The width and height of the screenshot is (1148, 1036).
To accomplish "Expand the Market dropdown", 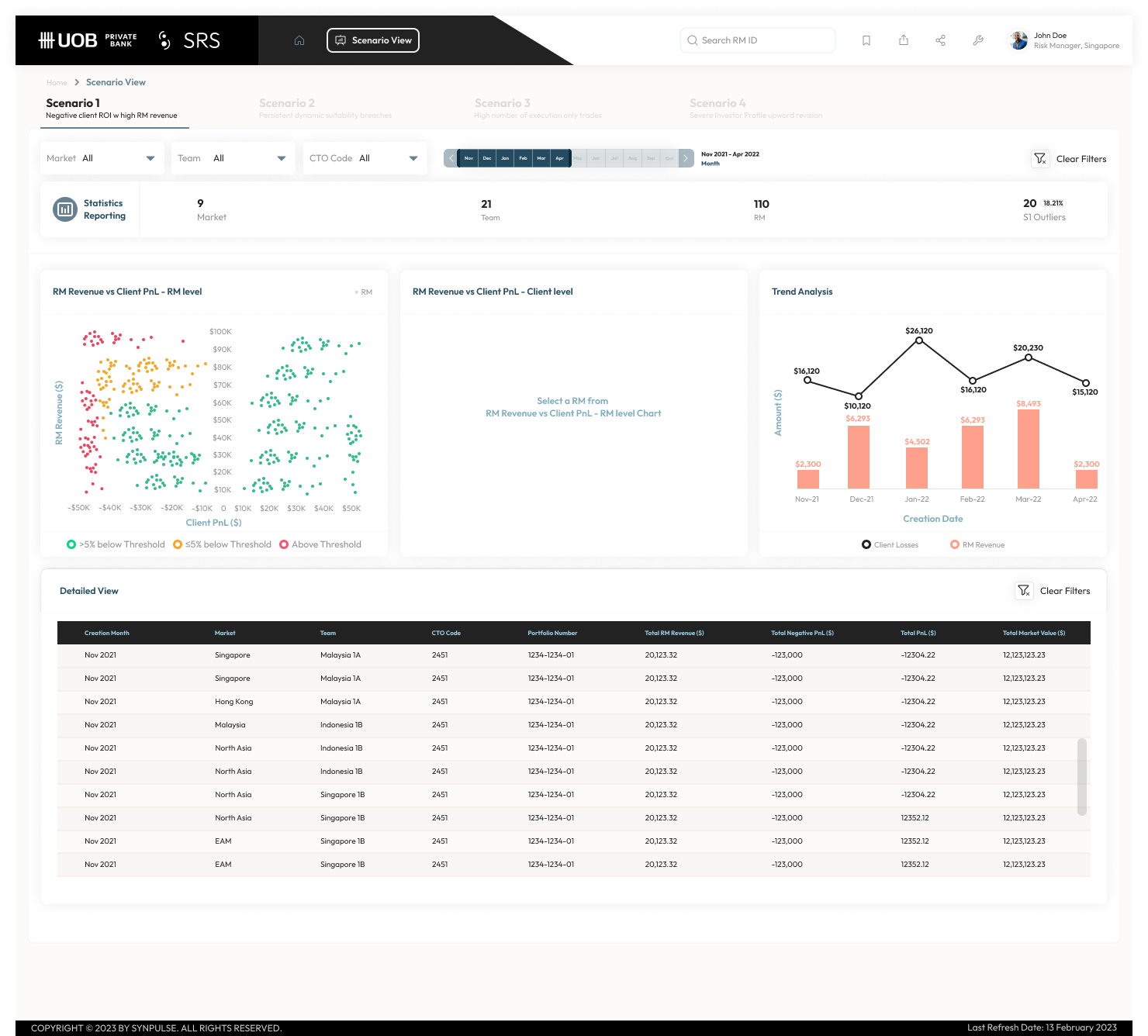I will 102,158.
